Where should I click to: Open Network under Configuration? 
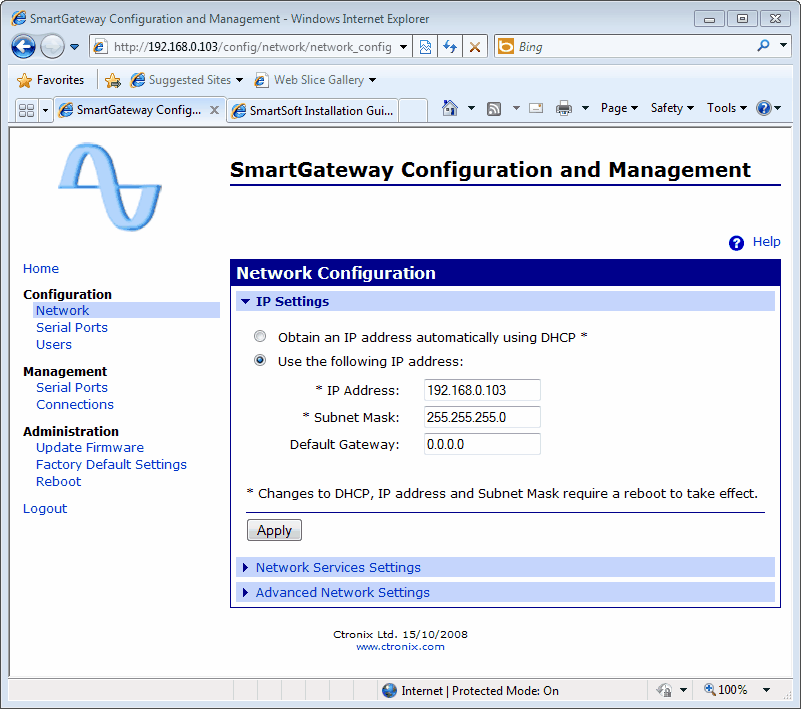tap(62, 311)
